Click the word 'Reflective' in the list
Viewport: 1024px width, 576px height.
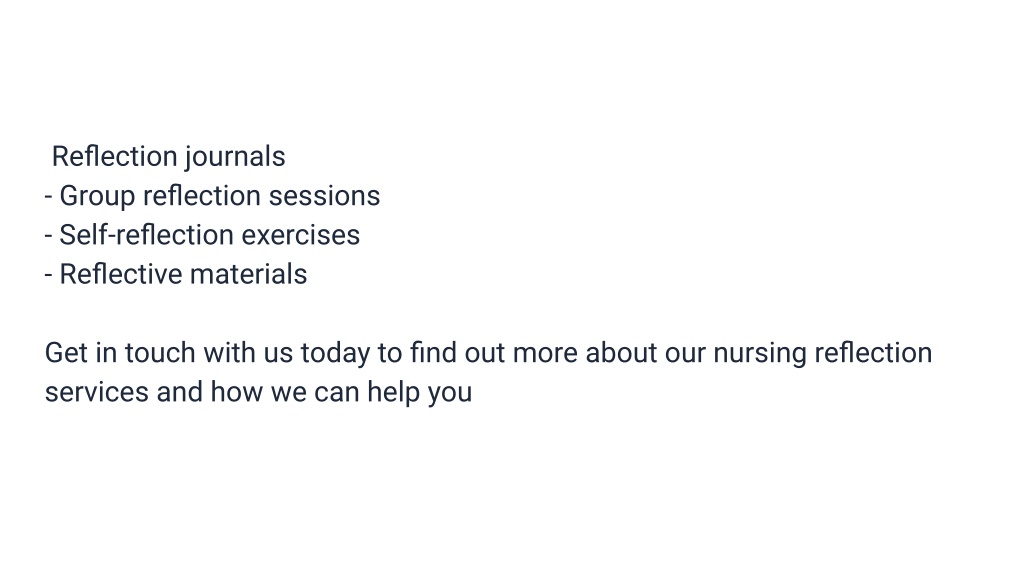click(x=121, y=275)
